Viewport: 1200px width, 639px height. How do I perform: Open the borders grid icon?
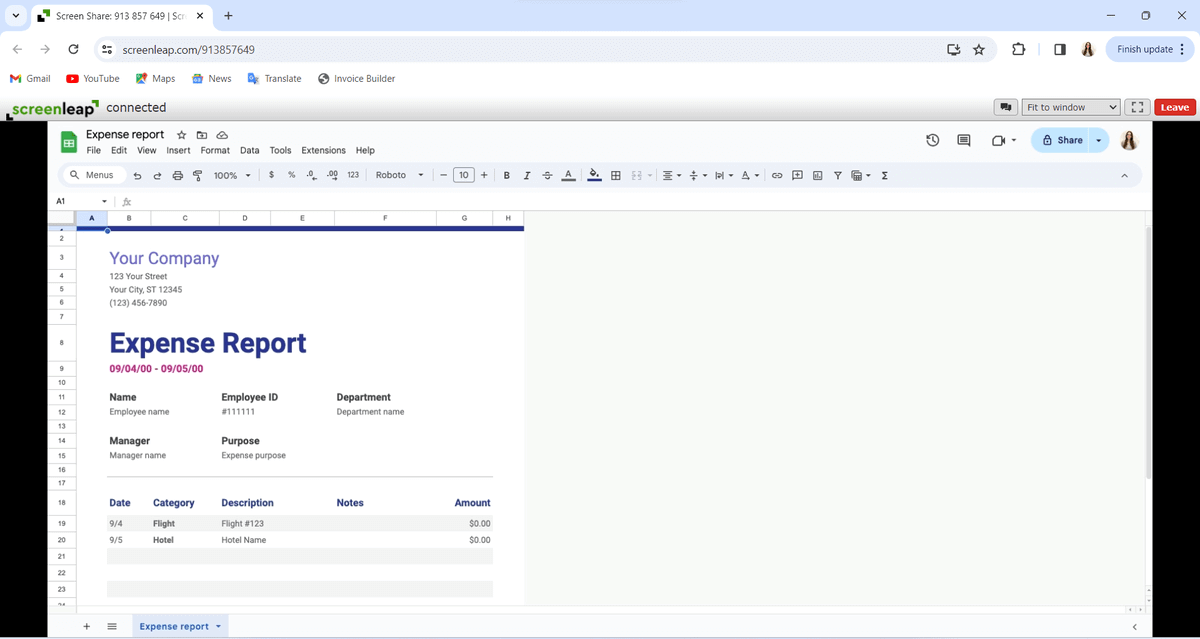(616, 175)
